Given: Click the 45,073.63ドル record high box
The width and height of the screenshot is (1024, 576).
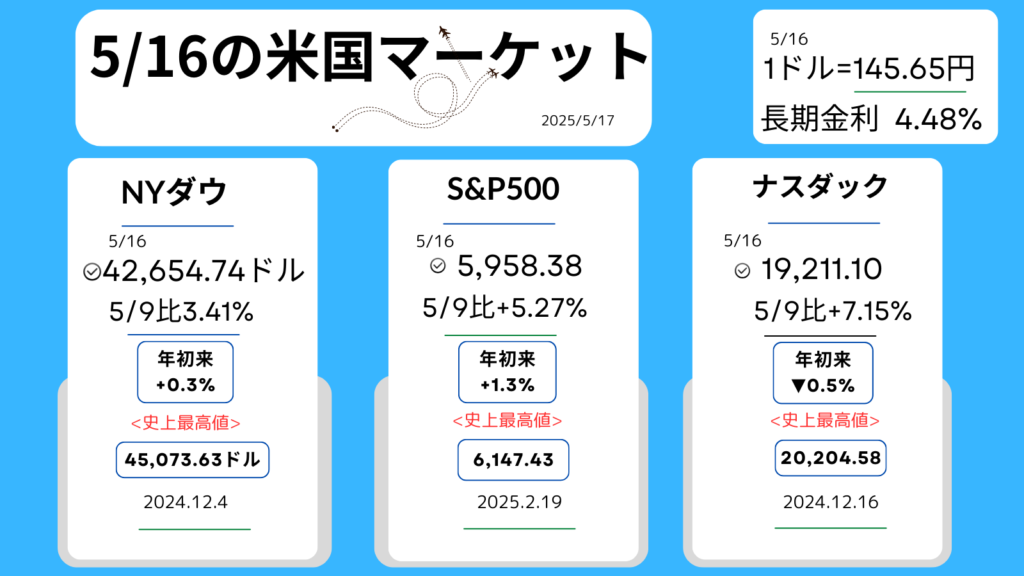Looking at the screenshot, I should tap(193, 460).
